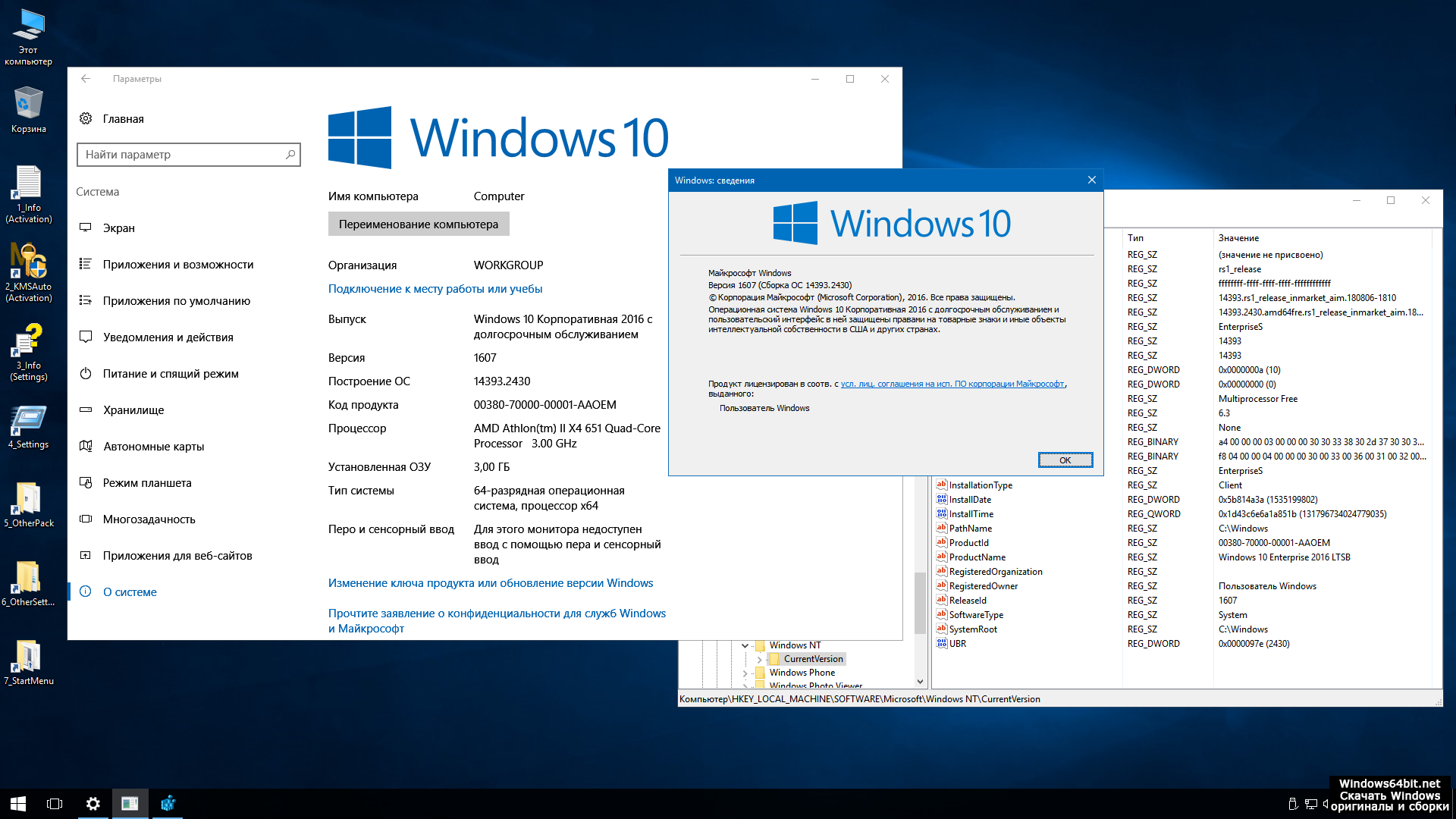Select the Режим планшета sidebar icon

pos(86,482)
